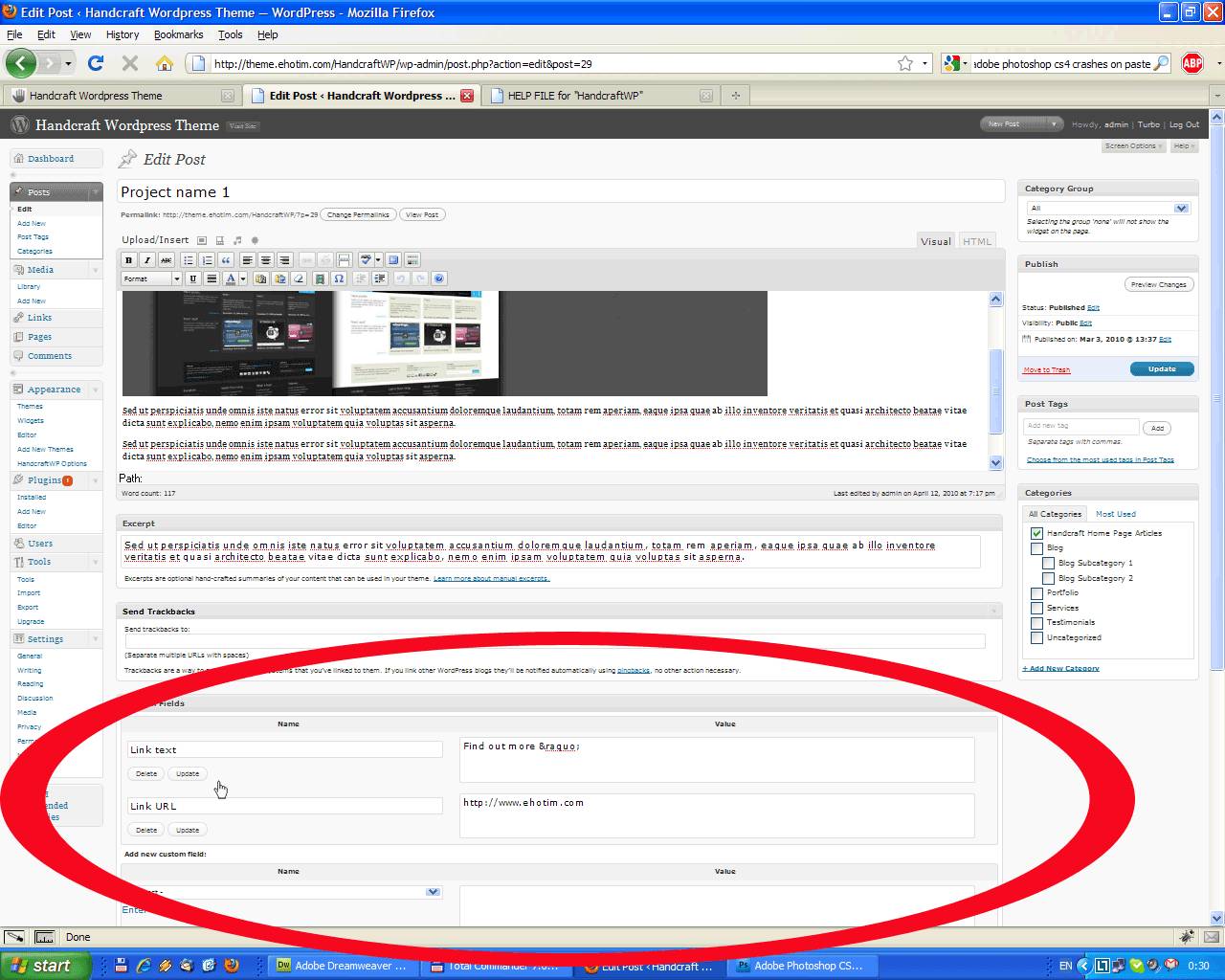1225x980 pixels.
Task: Reload the page in Firefox
Action: coord(96,64)
